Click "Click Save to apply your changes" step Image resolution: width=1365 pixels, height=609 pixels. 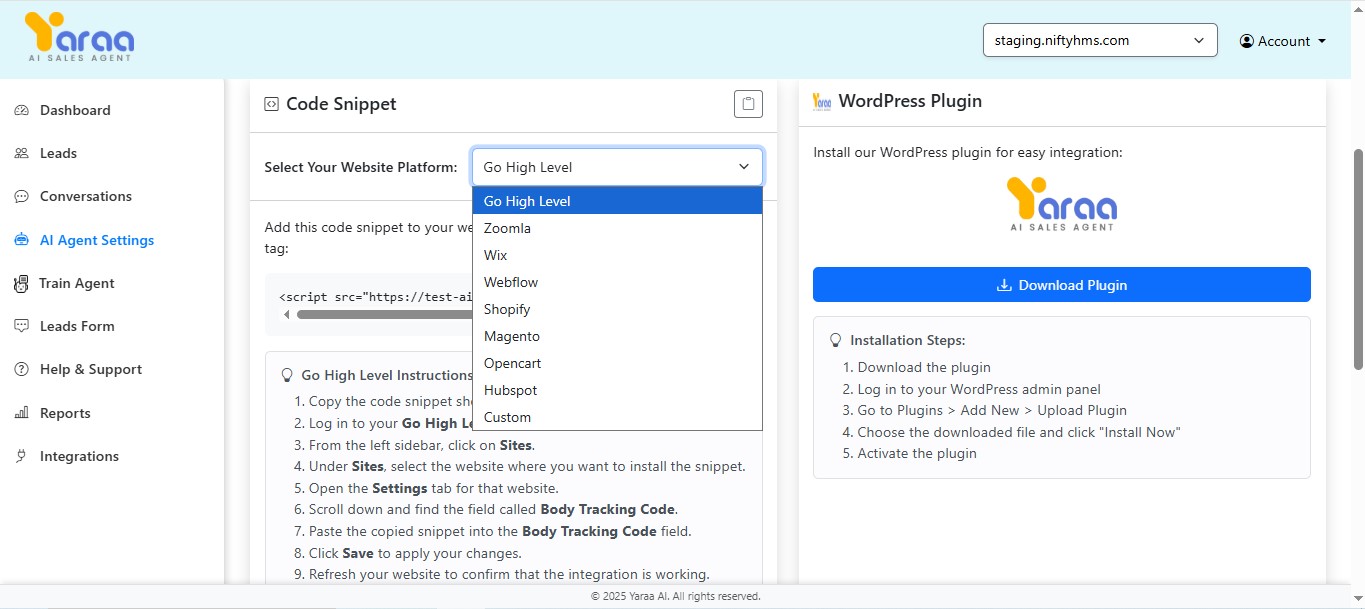point(415,553)
